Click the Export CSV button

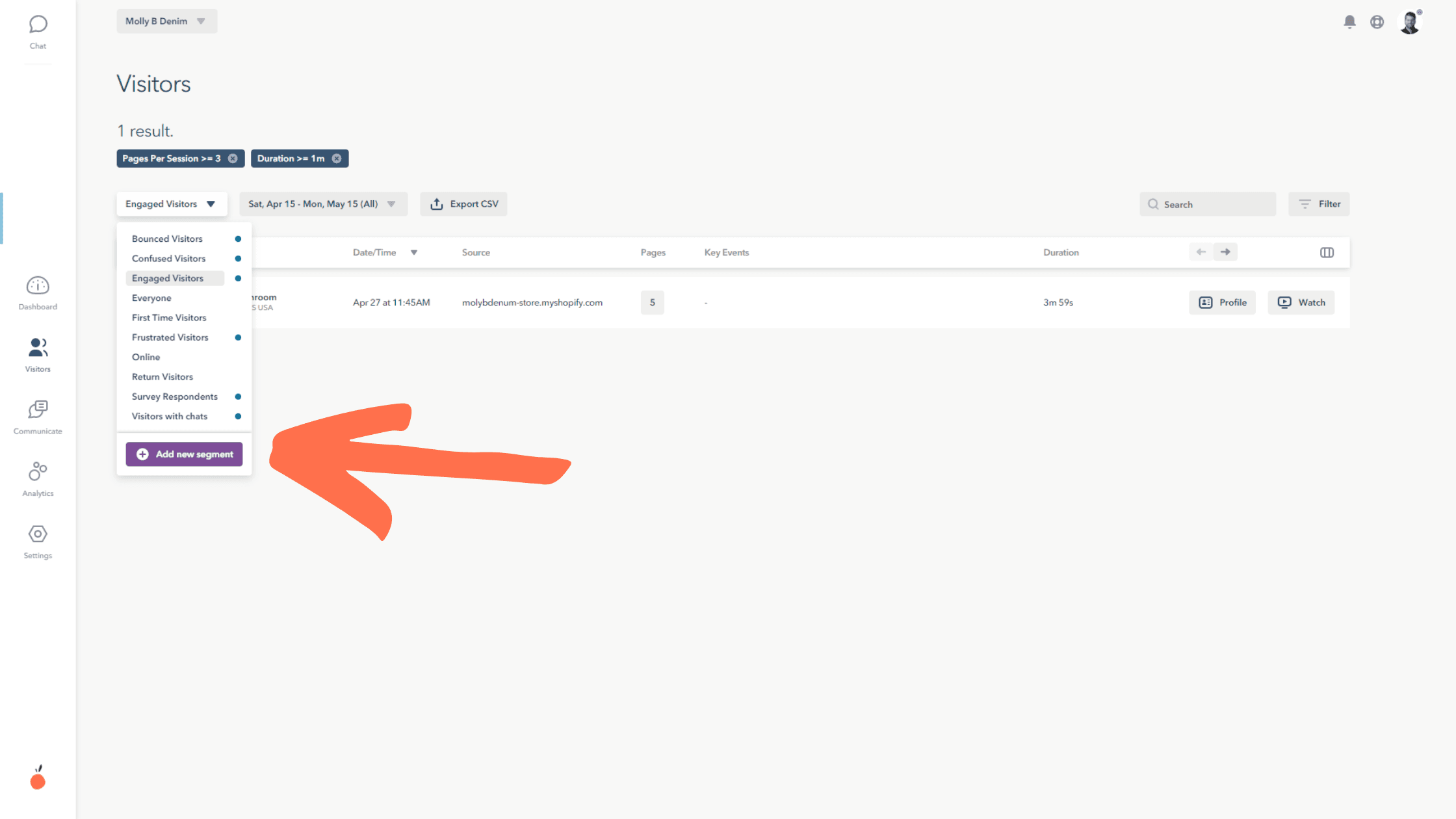pos(463,204)
